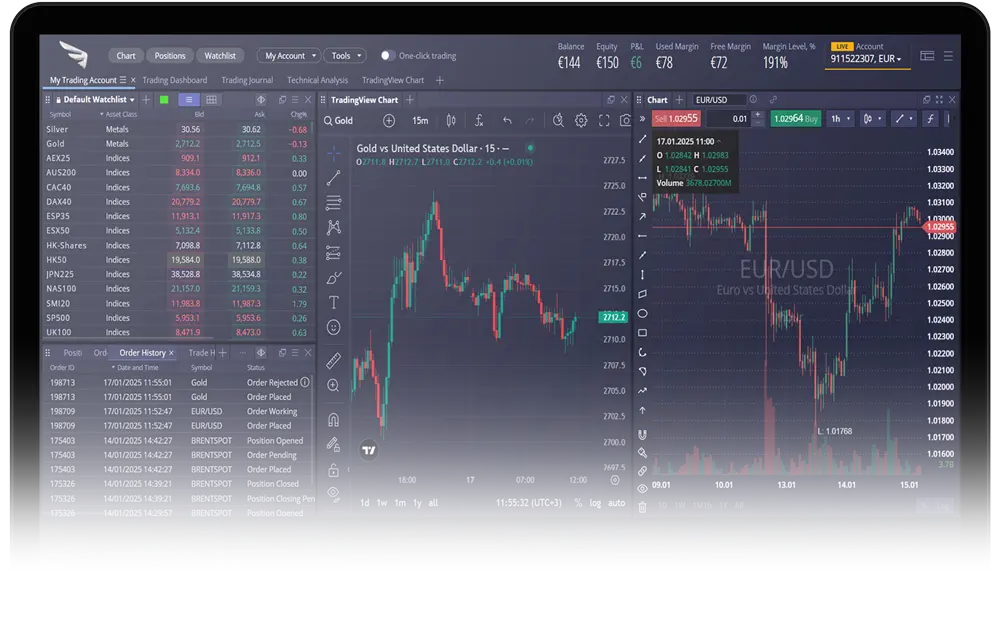The height and width of the screenshot is (622, 1000).
Task: Select the brush drawing tool in TradingView chart
Action: 334,278
